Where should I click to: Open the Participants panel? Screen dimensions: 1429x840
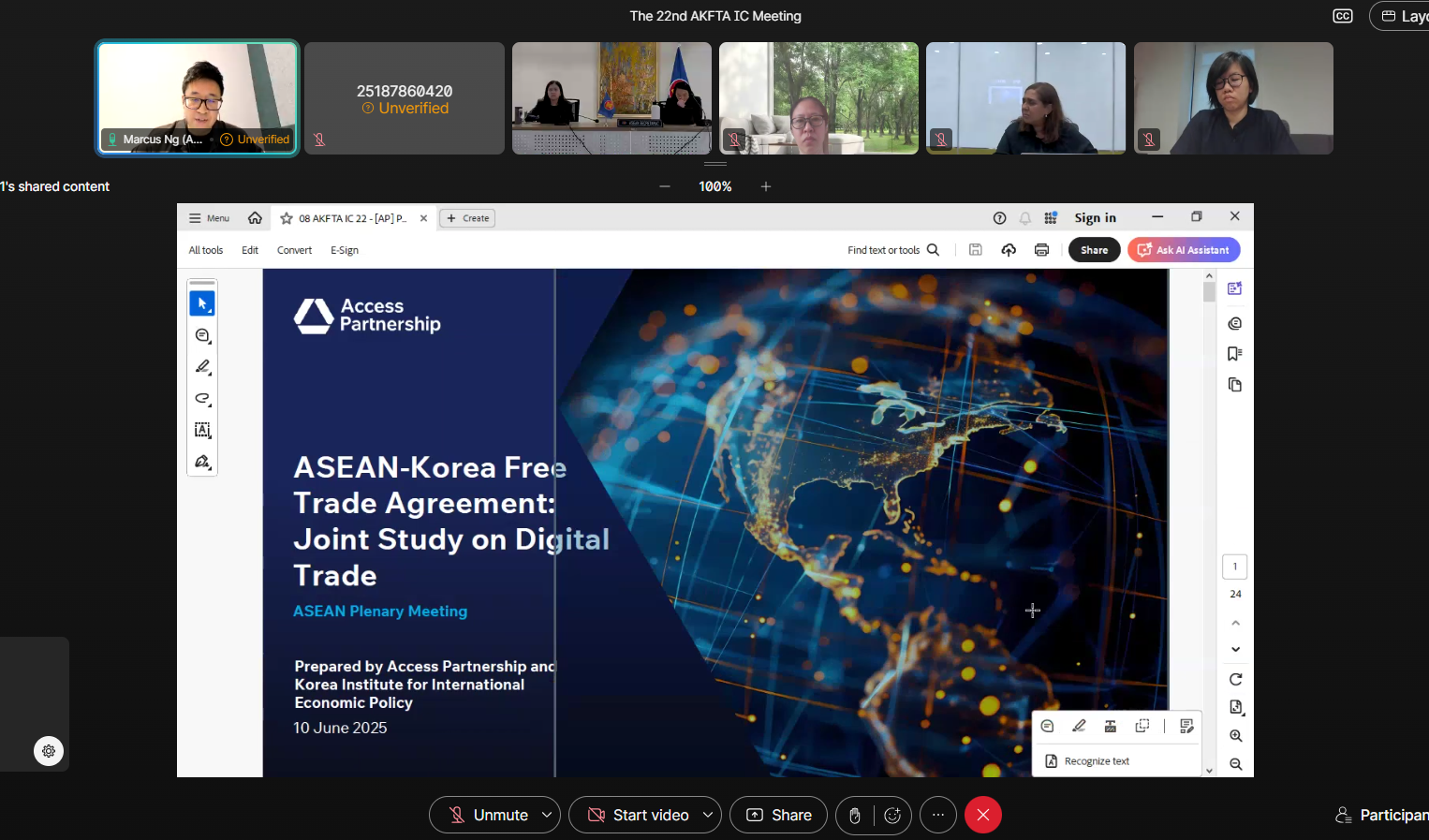tap(1381, 815)
